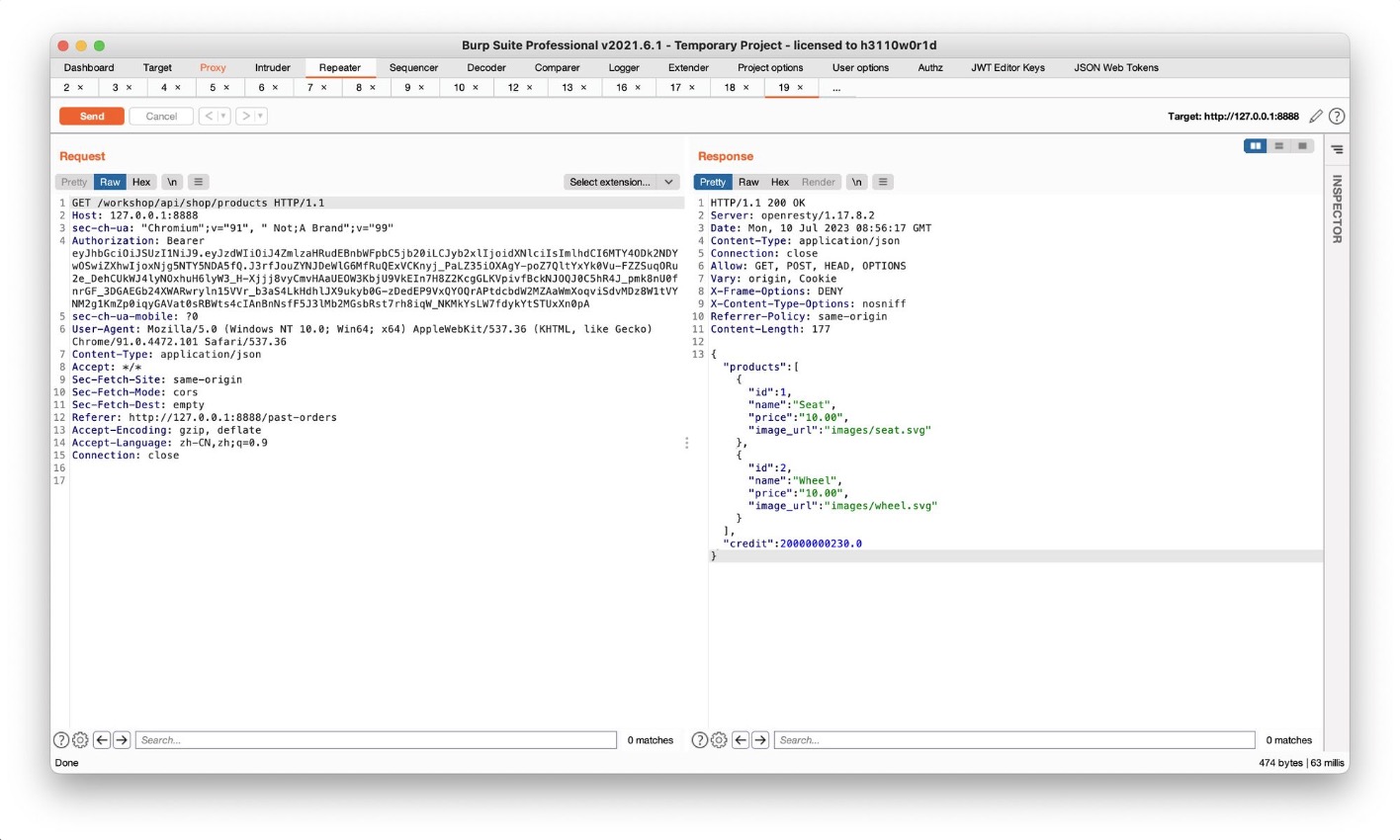Close Repeater tab 19

click(x=801, y=88)
